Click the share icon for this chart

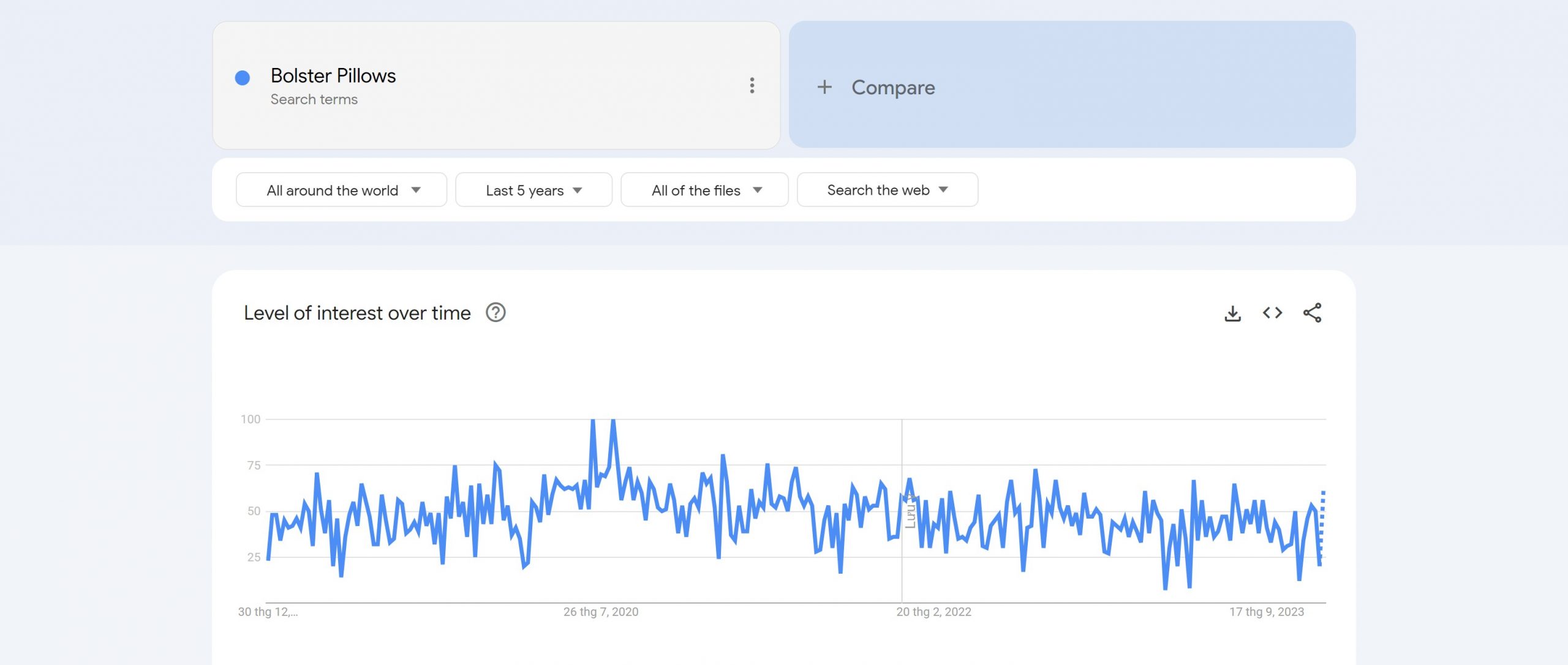click(x=1314, y=312)
